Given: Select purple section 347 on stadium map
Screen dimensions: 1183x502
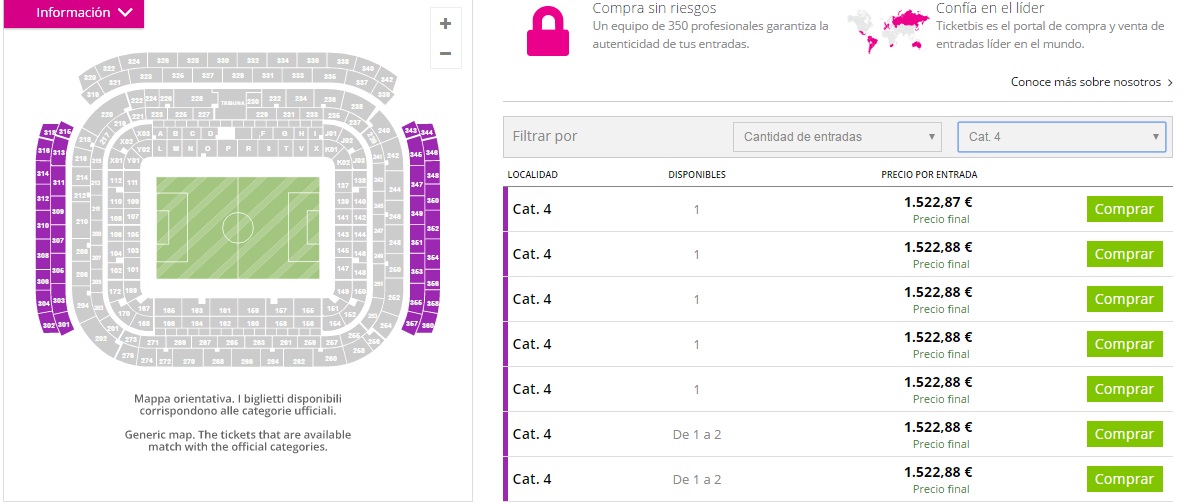Looking at the screenshot, I should click(x=417, y=185).
